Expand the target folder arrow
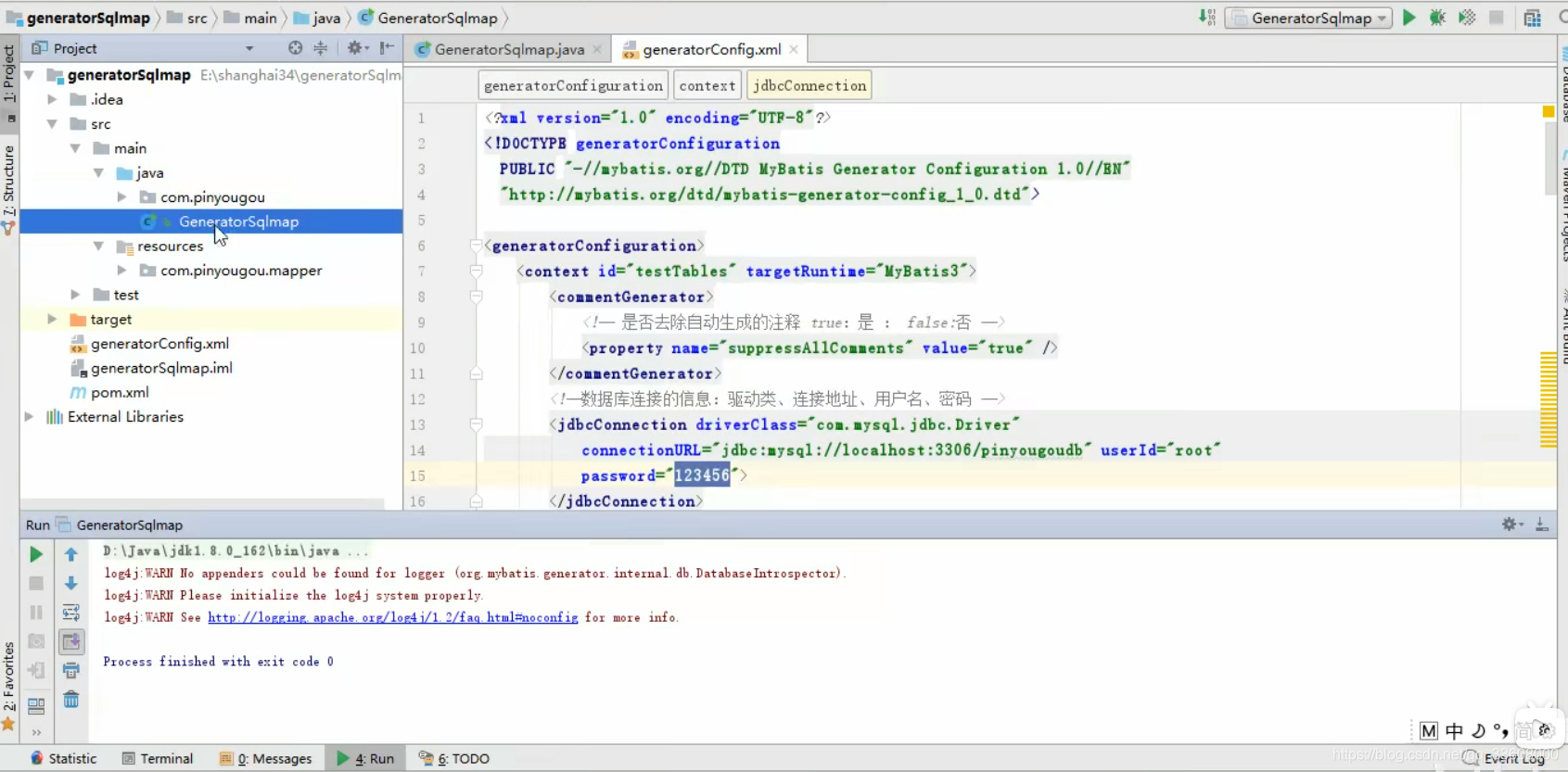1568x772 pixels. click(x=53, y=319)
